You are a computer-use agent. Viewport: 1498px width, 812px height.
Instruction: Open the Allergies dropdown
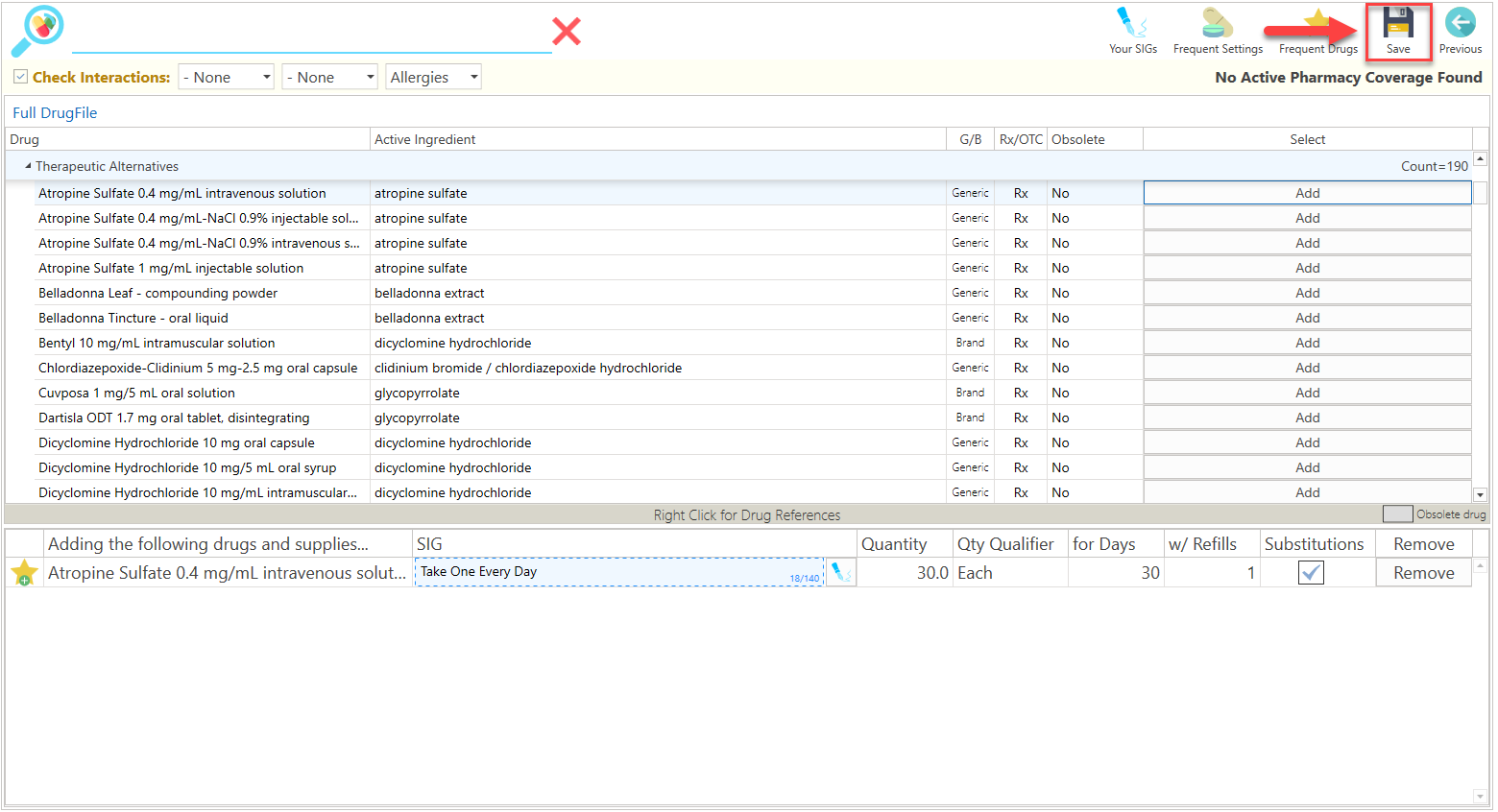pos(433,77)
